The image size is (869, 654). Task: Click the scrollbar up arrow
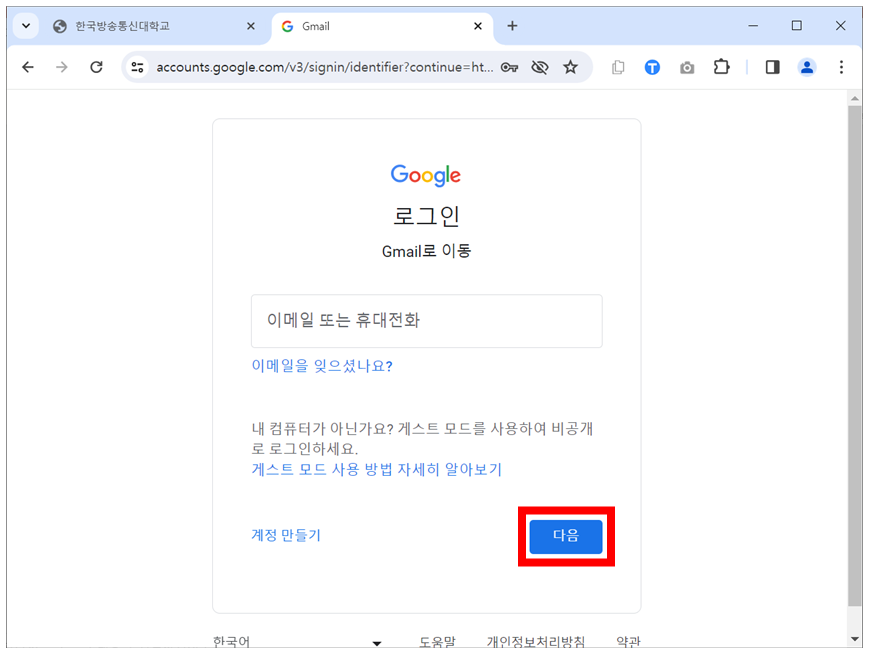855,99
